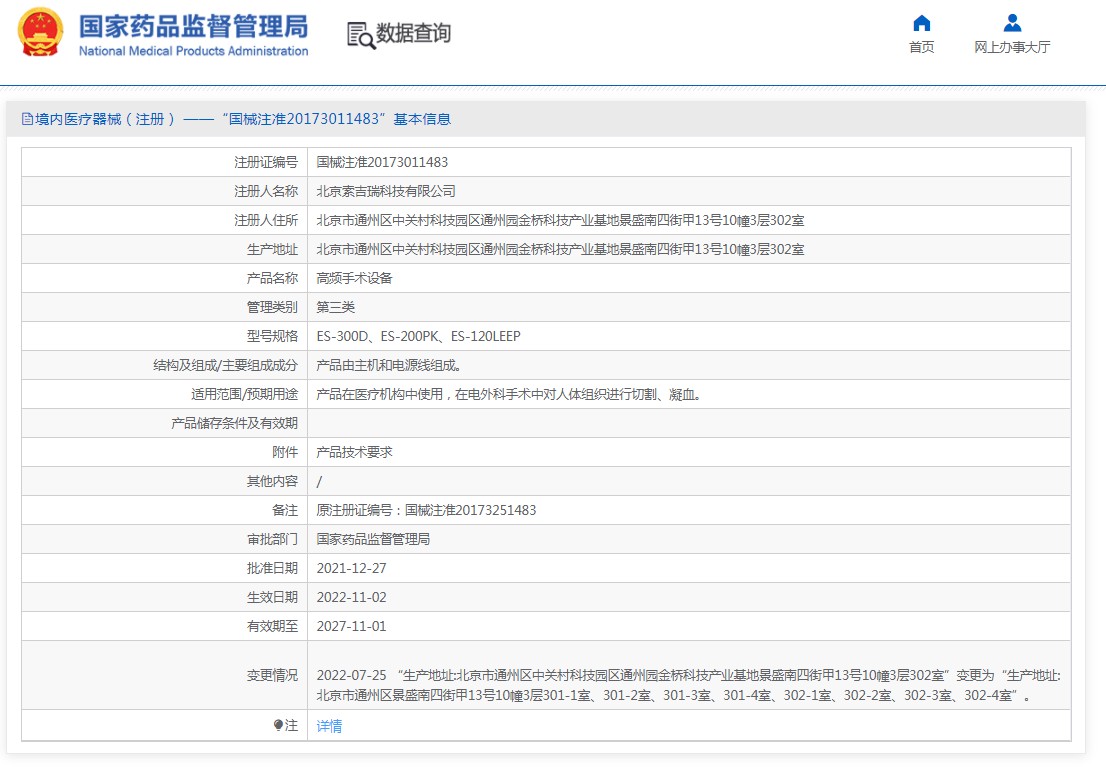The width and height of the screenshot is (1106, 767).
Task: Click the registration number value 国械注准20173011483
Action: [382, 162]
